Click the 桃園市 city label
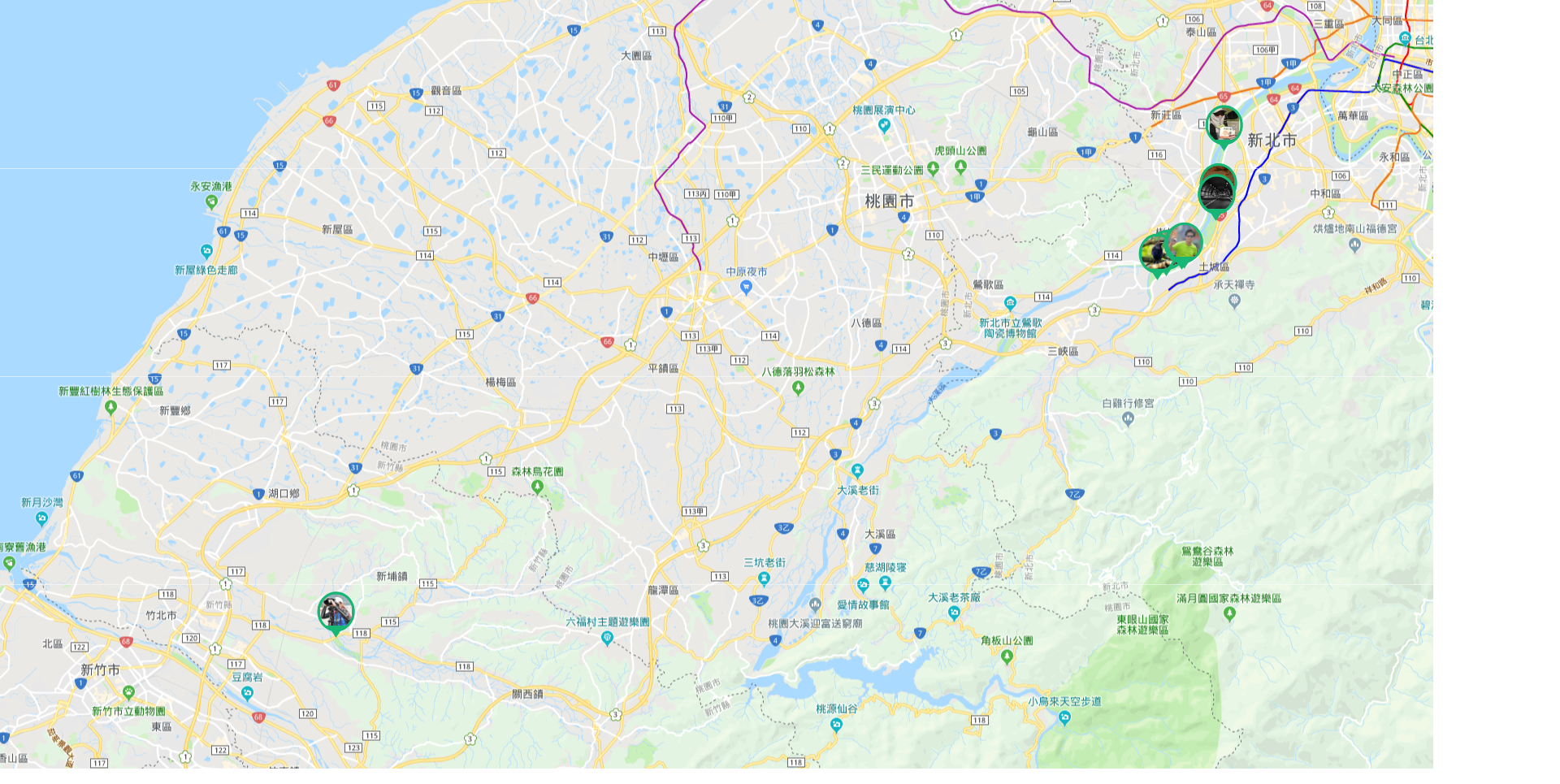 [x=889, y=201]
